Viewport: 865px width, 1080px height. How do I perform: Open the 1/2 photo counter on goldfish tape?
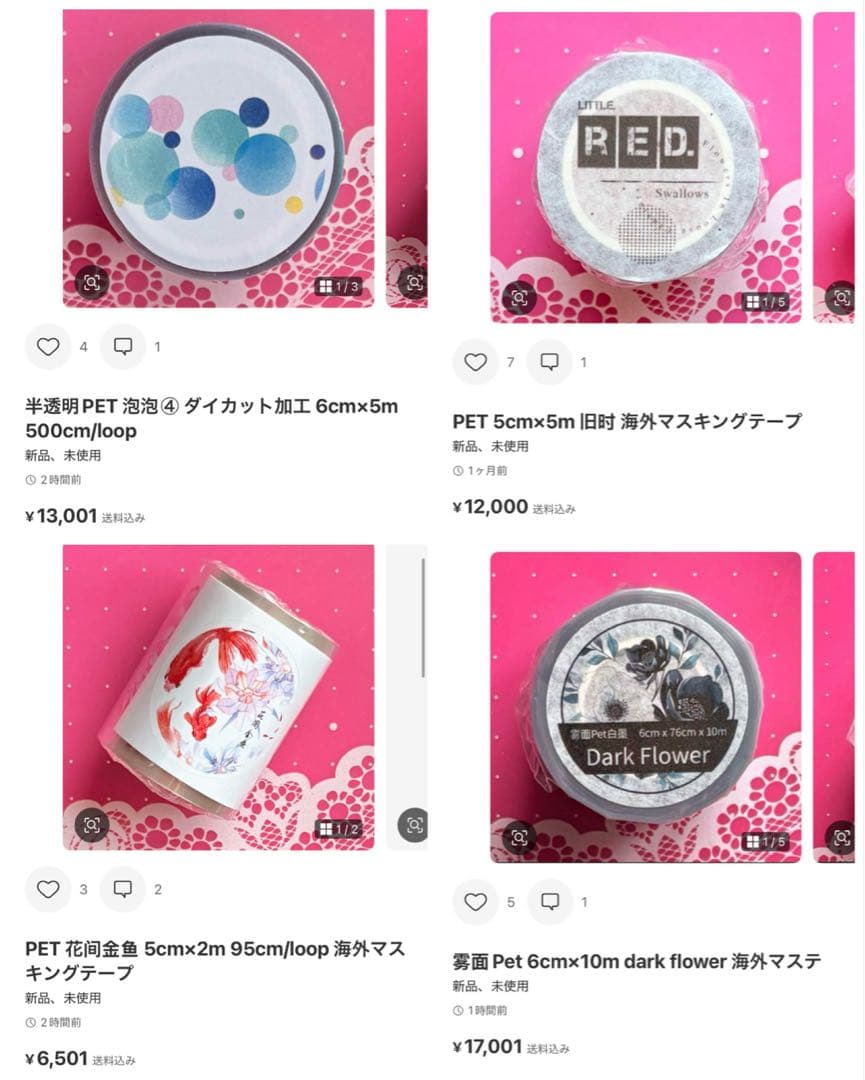[338, 829]
